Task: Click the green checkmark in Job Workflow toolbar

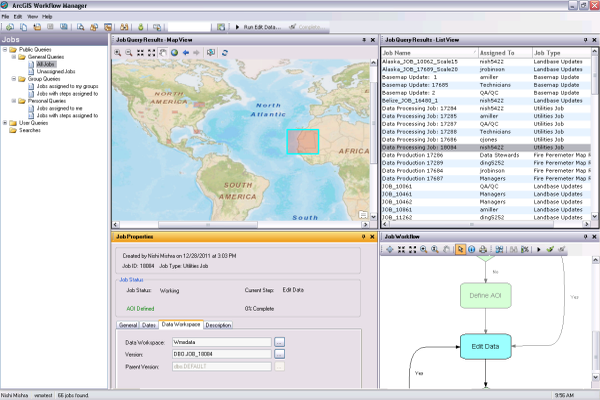Action: pos(550,249)
